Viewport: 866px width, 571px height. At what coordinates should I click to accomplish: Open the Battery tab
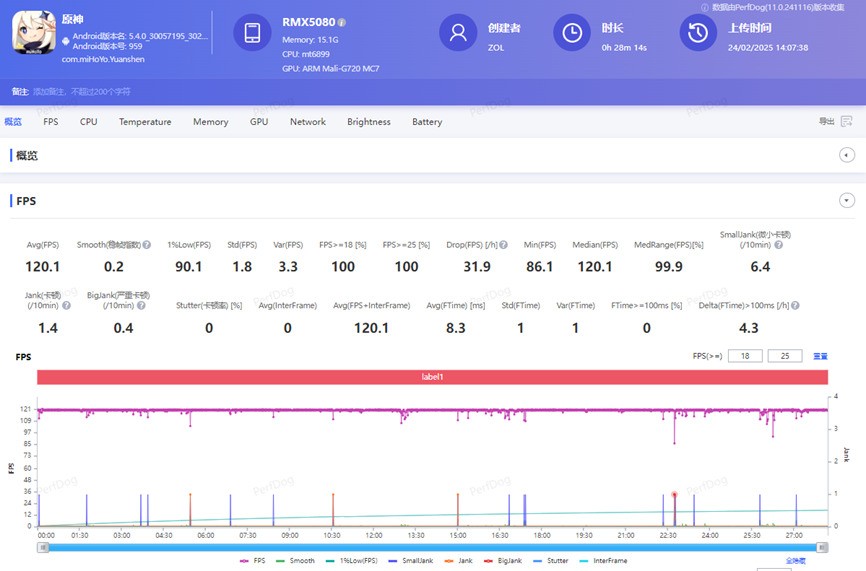point(427,122)
